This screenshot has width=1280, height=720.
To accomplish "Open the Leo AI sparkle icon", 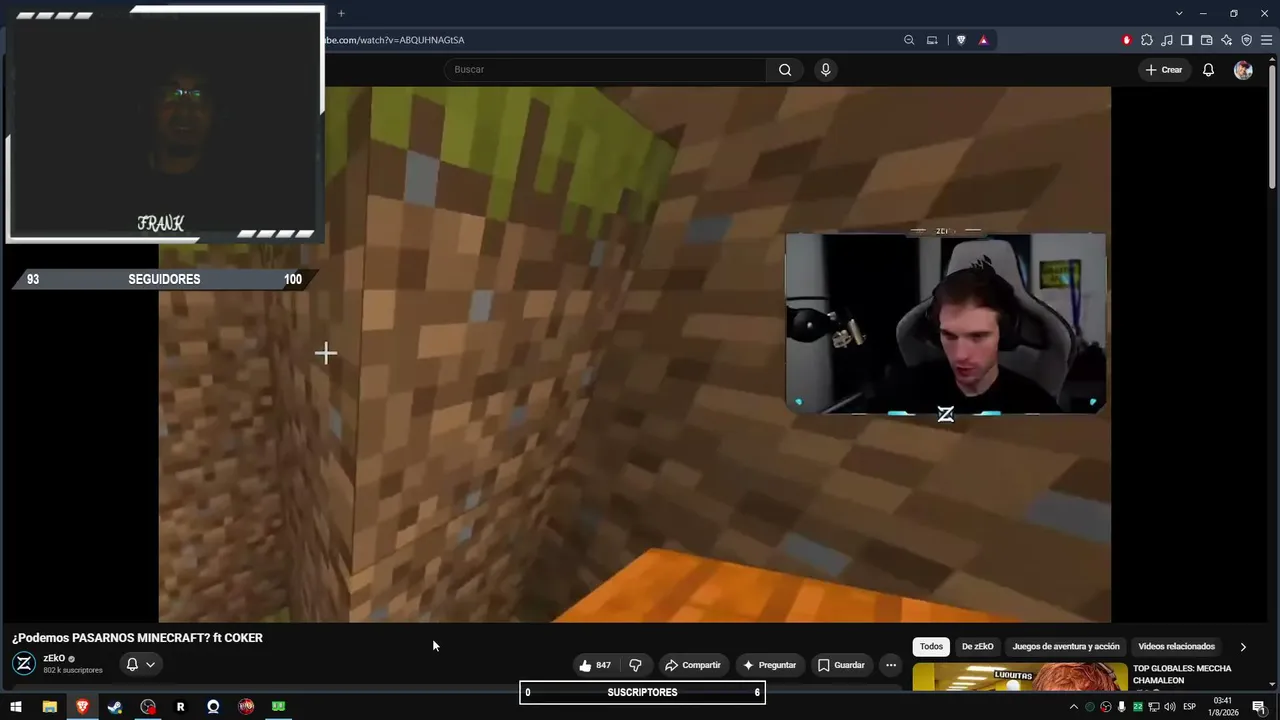I will (1226, 40).
